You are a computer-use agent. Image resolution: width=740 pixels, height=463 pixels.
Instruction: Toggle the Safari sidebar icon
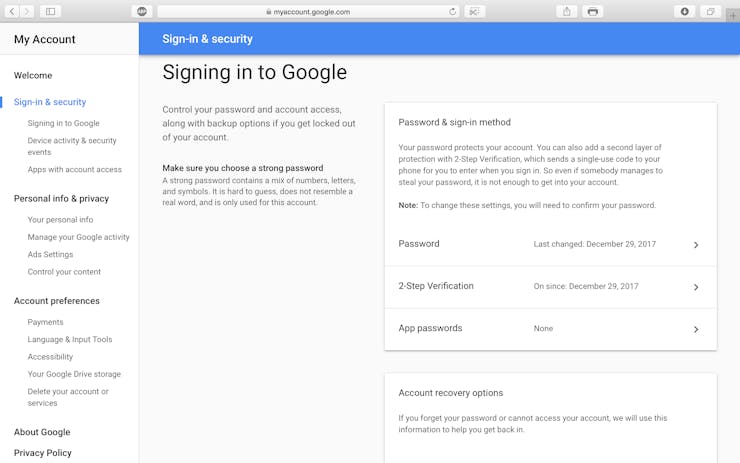[x=50, y=11]
